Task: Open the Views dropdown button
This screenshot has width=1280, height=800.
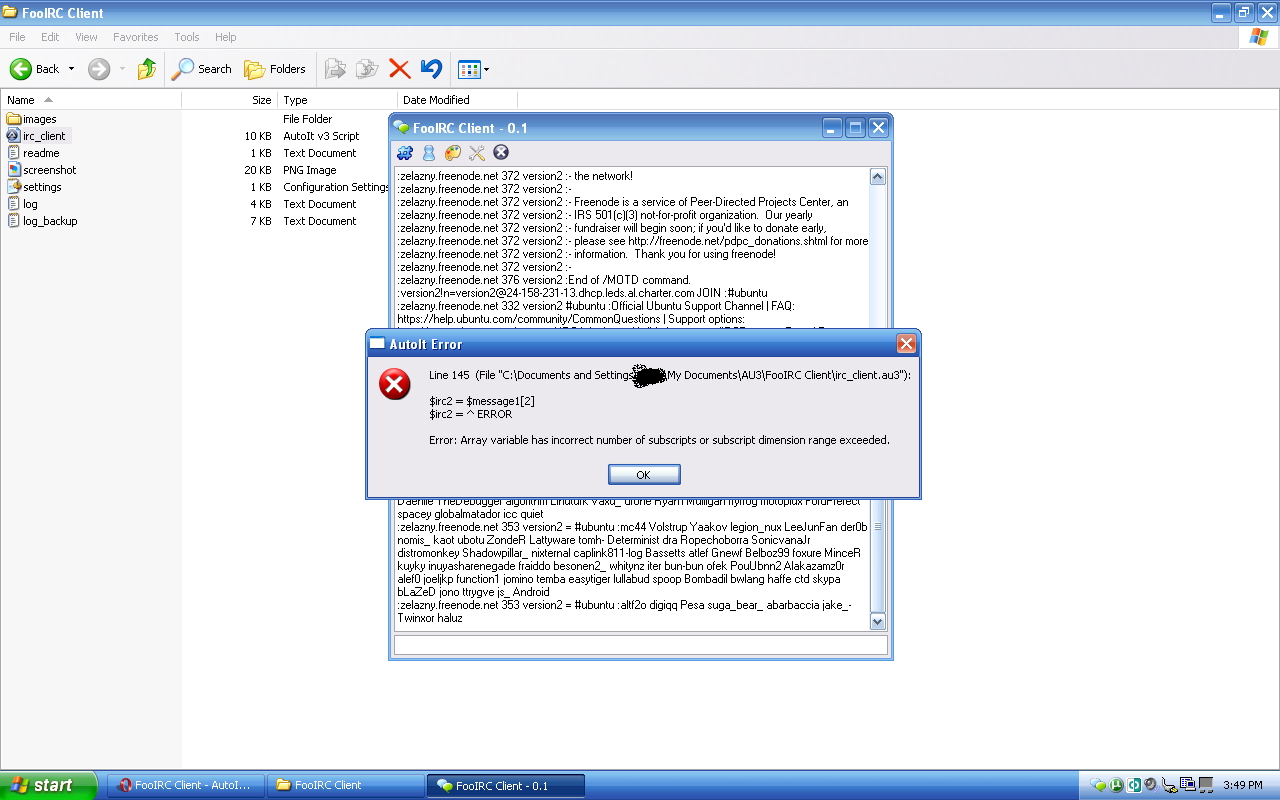Action: click(x=473, y=69)
